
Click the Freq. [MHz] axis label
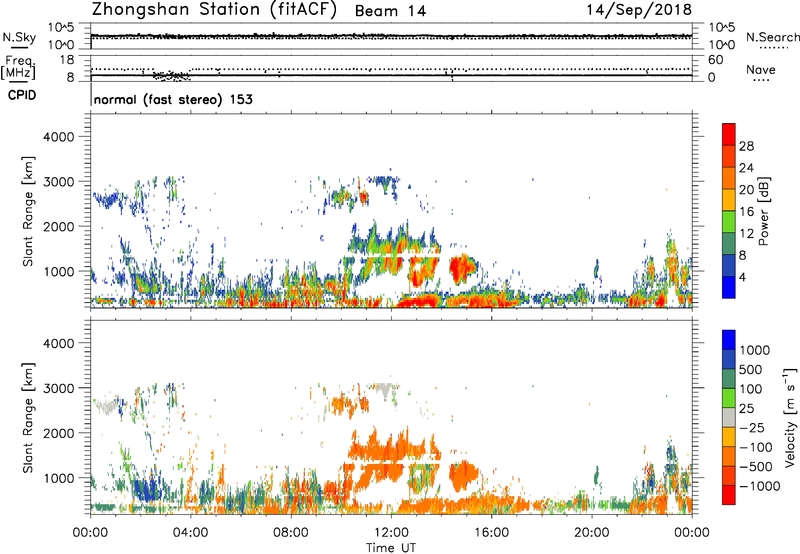click(18, 68)
